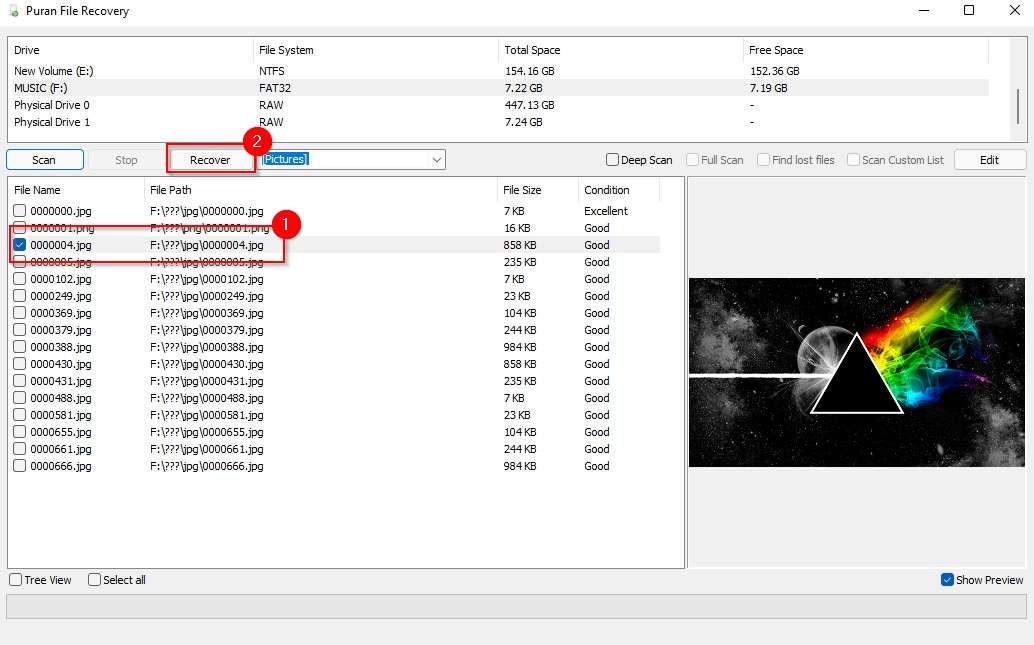Check the Find lost files option
The width and height of the screenshot is (1034, 645).
(x=763, y=159)
